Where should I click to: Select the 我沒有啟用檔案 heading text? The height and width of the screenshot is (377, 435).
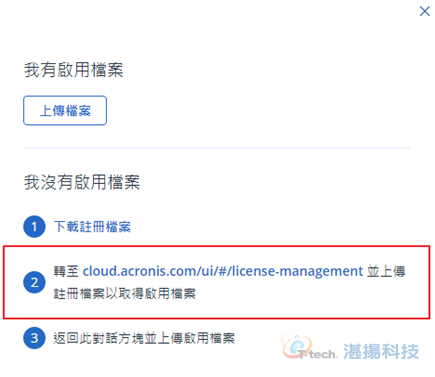point(82,182)
